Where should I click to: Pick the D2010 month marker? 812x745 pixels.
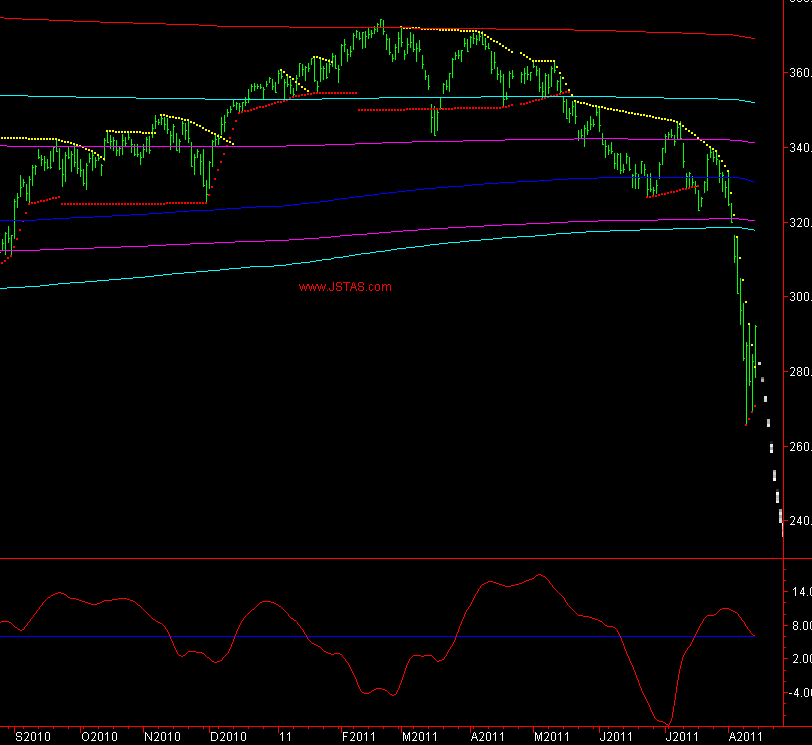(228, 737)
